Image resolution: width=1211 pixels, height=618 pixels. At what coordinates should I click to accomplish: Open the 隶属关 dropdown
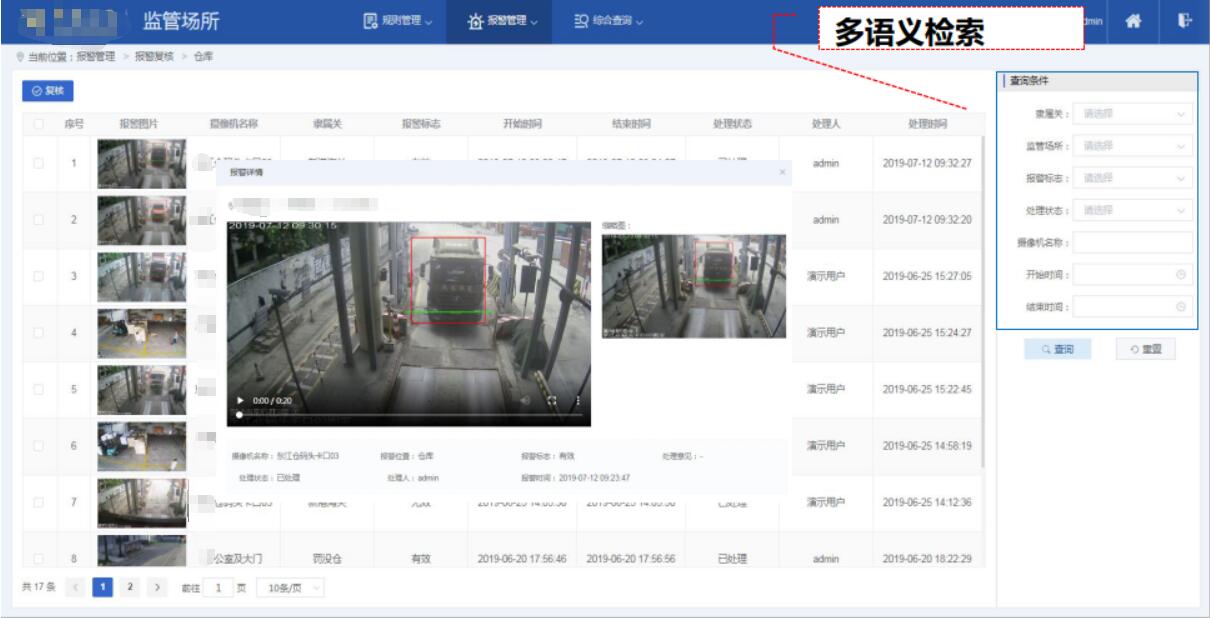pyautogui.click(x=1133, y=114)
